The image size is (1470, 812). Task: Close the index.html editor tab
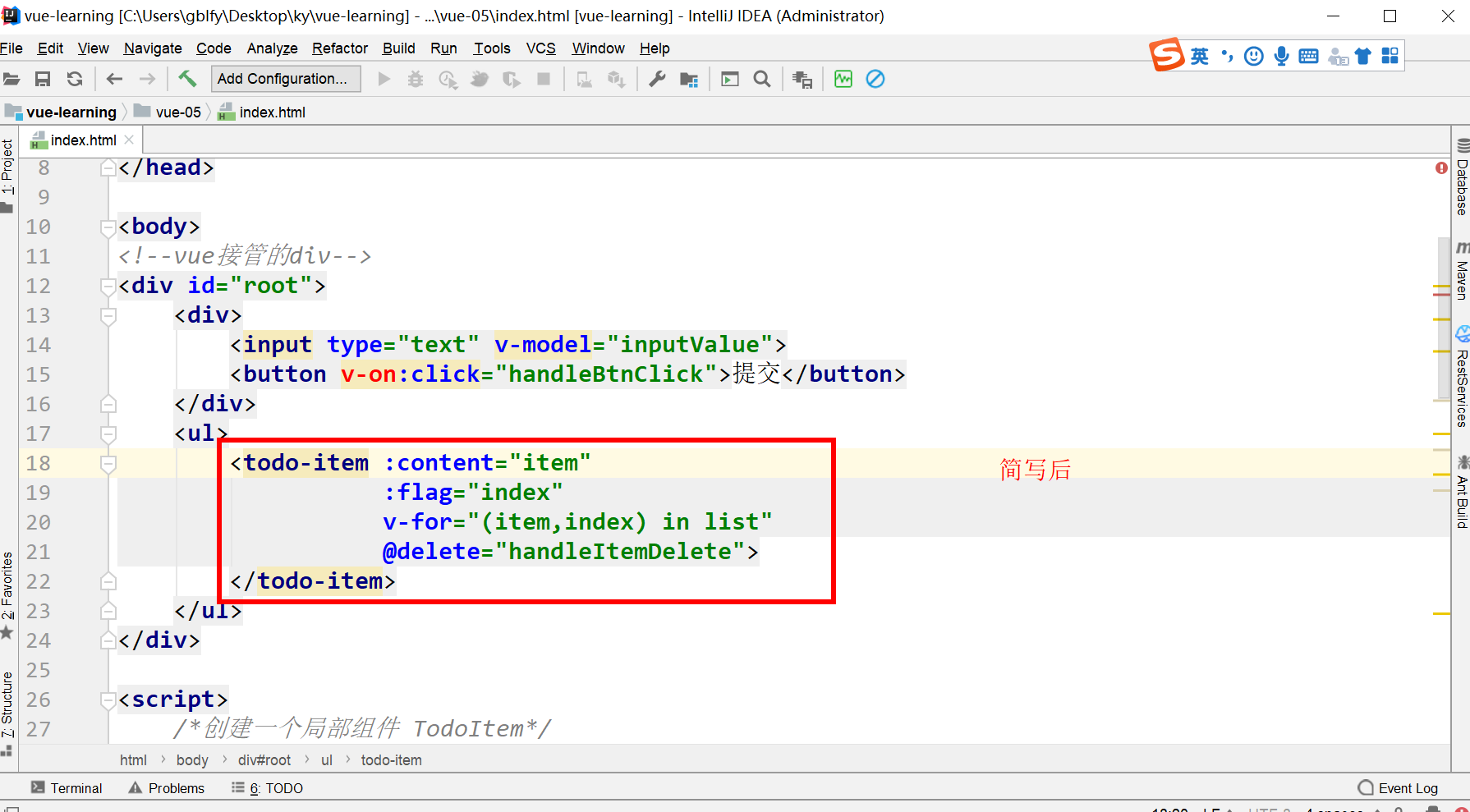coord(129,140)
